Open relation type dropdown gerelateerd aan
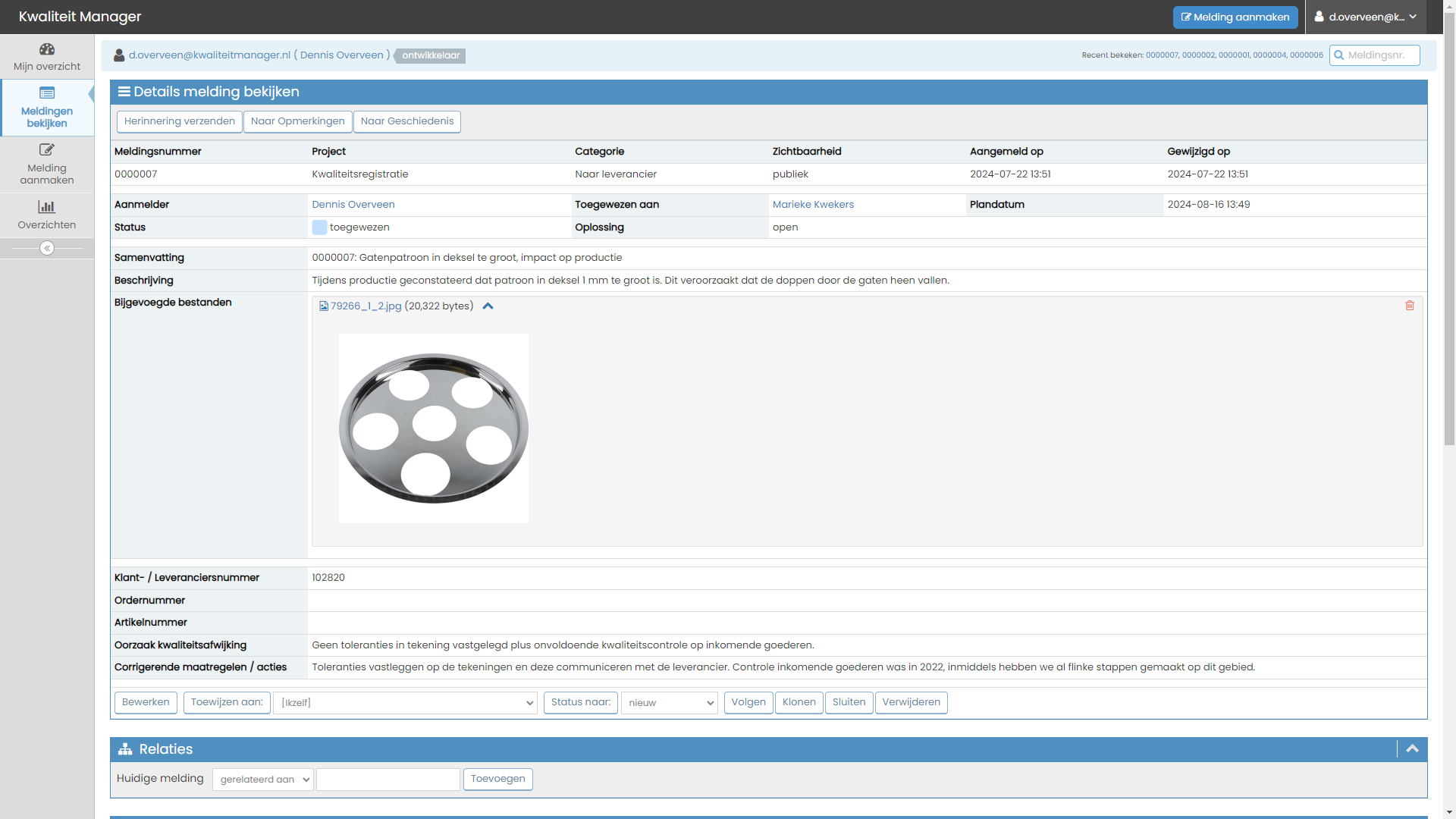 (x=262, y=780)
